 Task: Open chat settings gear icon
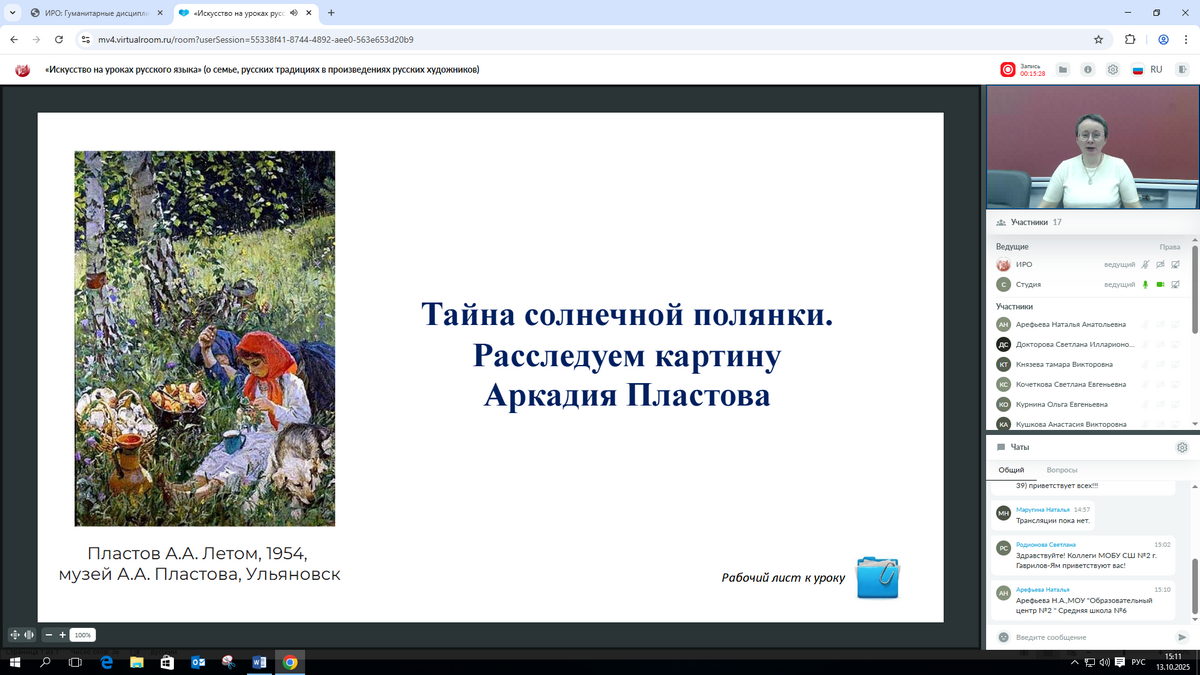tap(1182, 448)
